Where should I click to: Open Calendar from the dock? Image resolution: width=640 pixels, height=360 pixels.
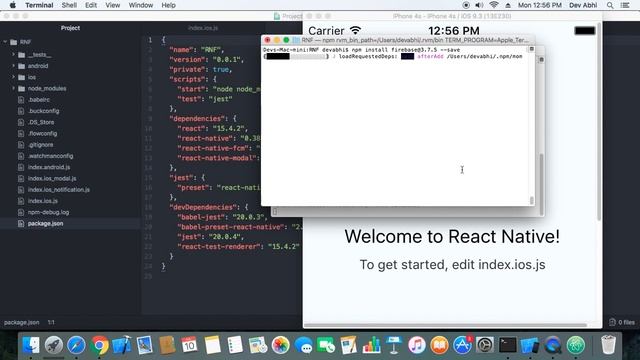tap(189, 345)
